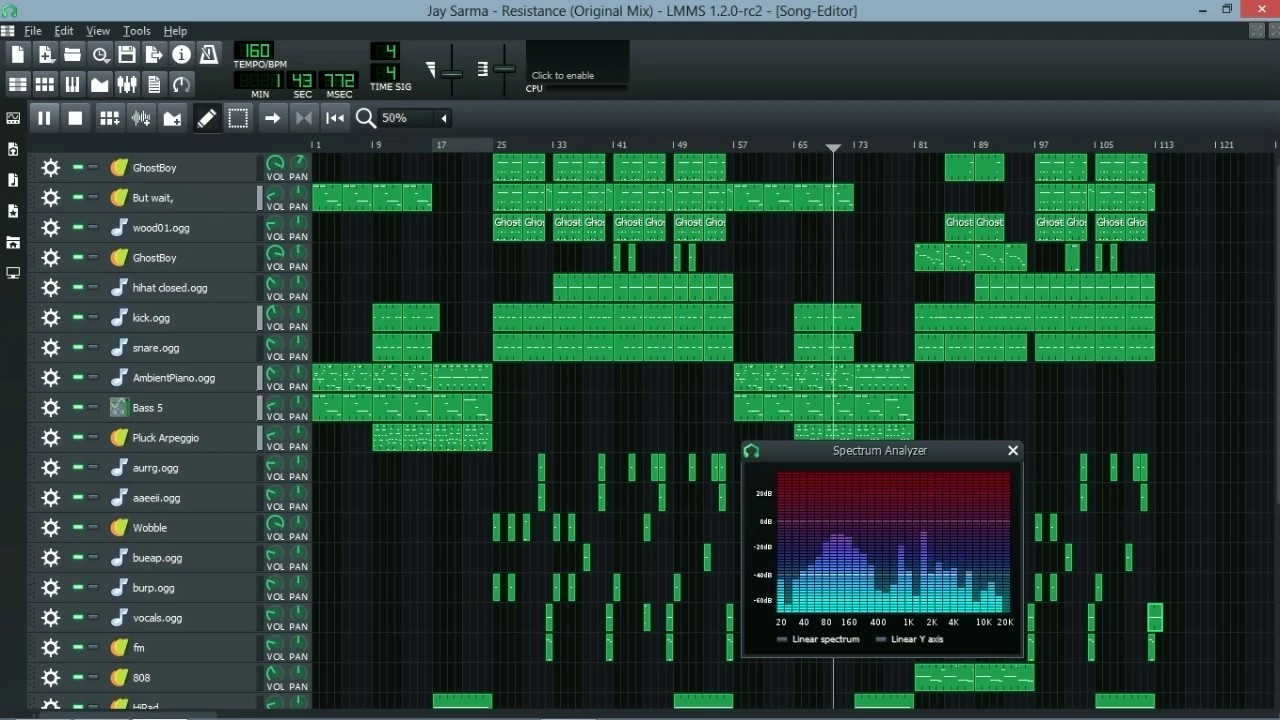The image size is (1280, 720).
Task: Create a new project
Action: [x=18, y=54]
